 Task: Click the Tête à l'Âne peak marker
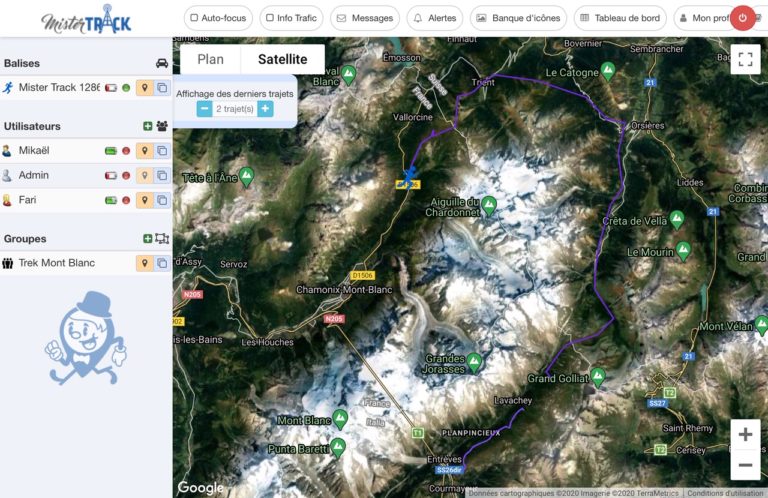(246, 176)
